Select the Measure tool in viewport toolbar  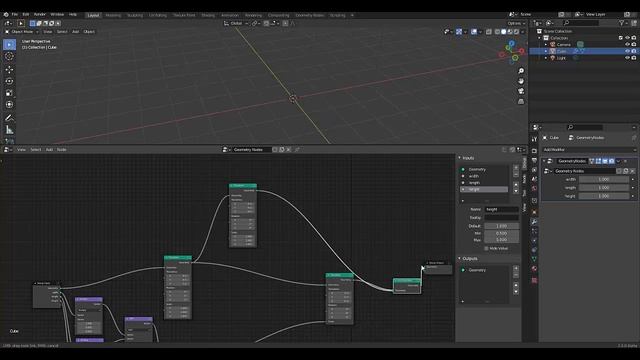pyautogui.click(x=9, y=130)
